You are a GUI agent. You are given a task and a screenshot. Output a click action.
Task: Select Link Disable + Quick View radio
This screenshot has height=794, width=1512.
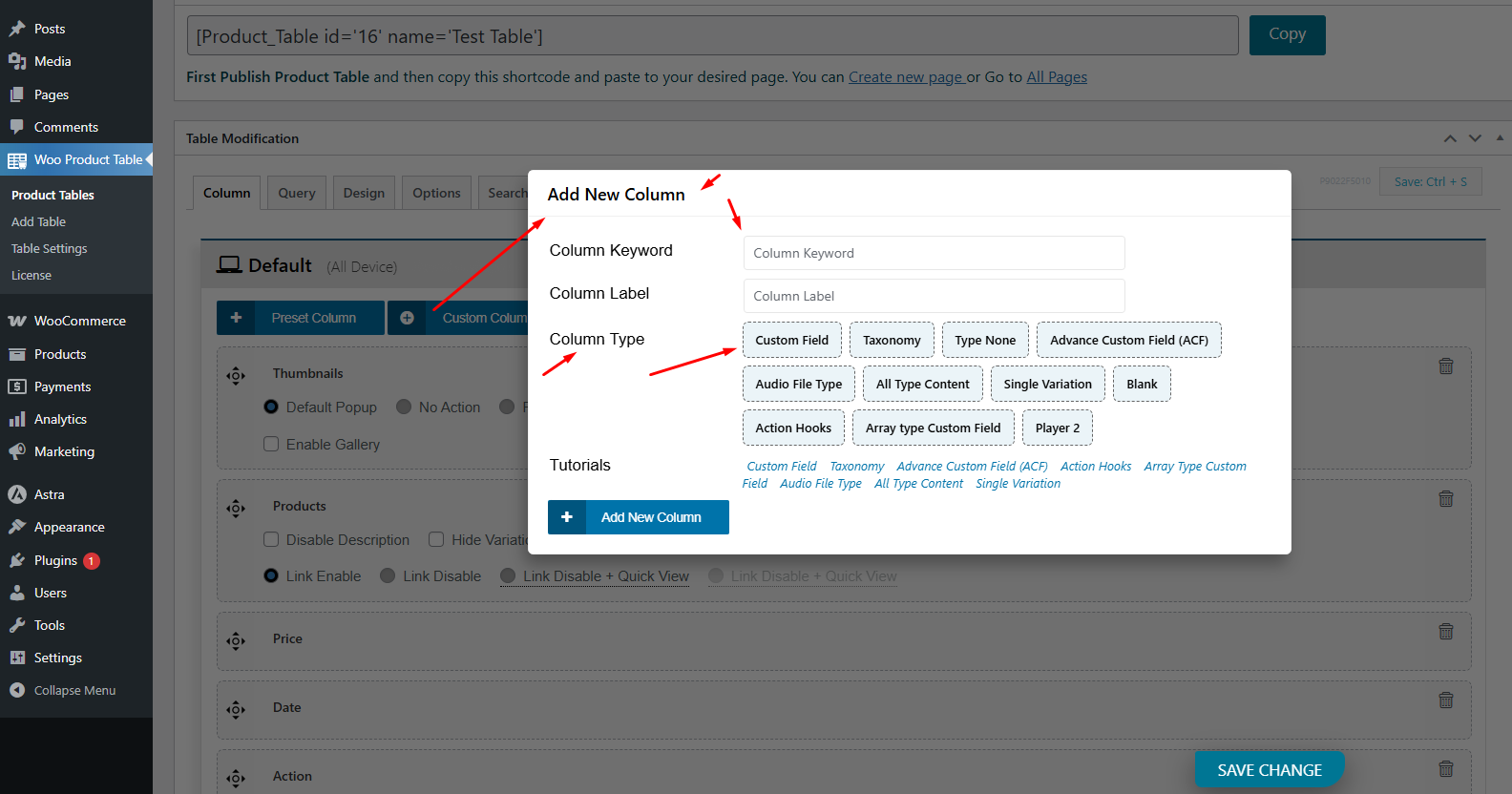point(508,575)
